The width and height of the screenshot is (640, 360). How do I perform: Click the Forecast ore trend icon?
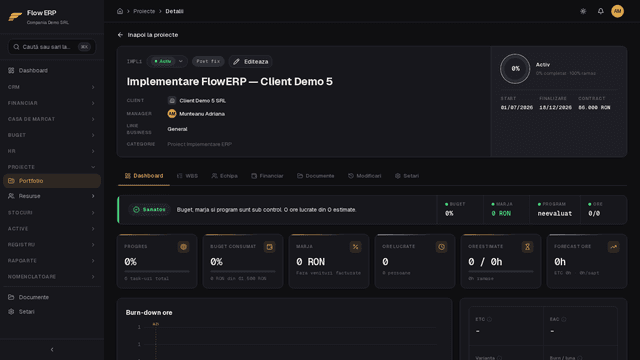pos(613,247)
